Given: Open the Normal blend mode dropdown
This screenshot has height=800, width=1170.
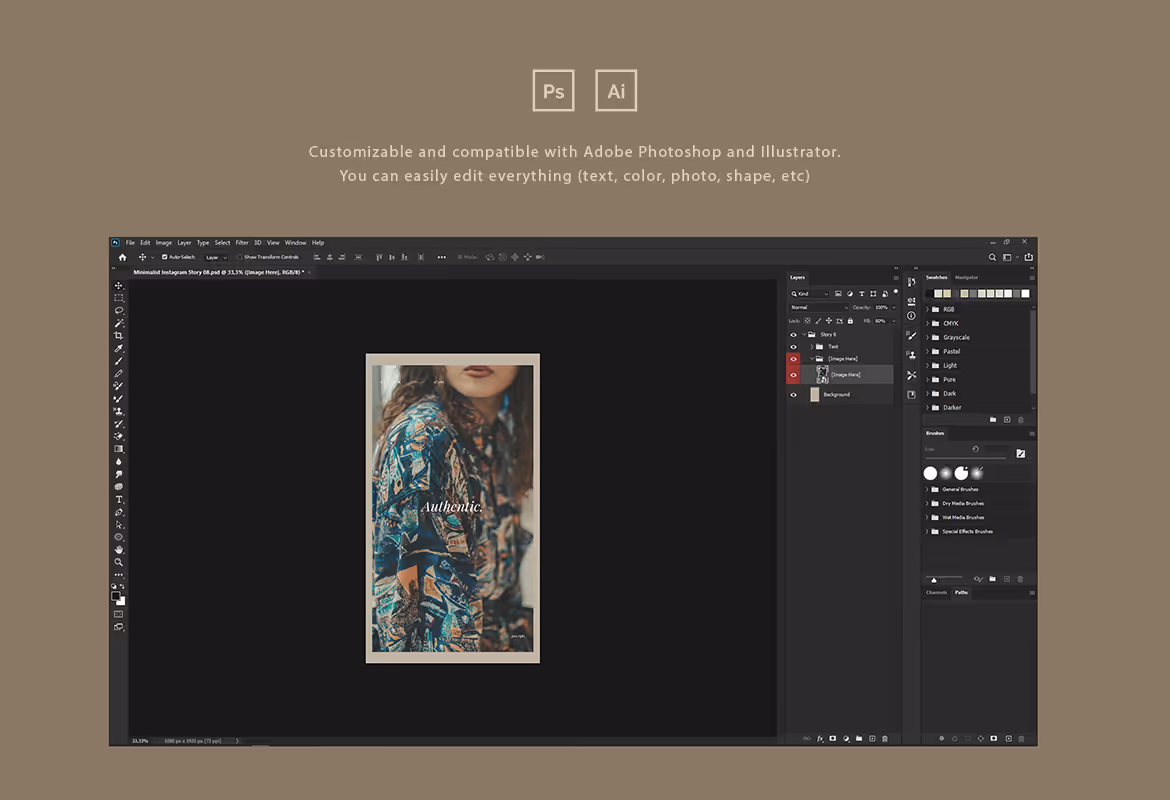Looking at the screenshot, I should point(818,307).
